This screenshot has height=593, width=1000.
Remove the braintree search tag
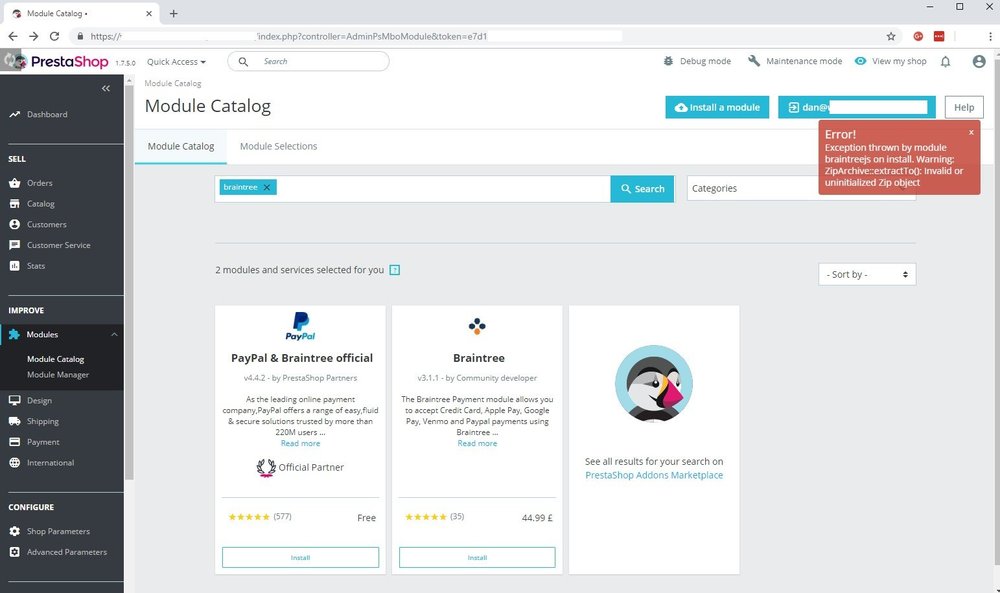(x=267, y=187)
